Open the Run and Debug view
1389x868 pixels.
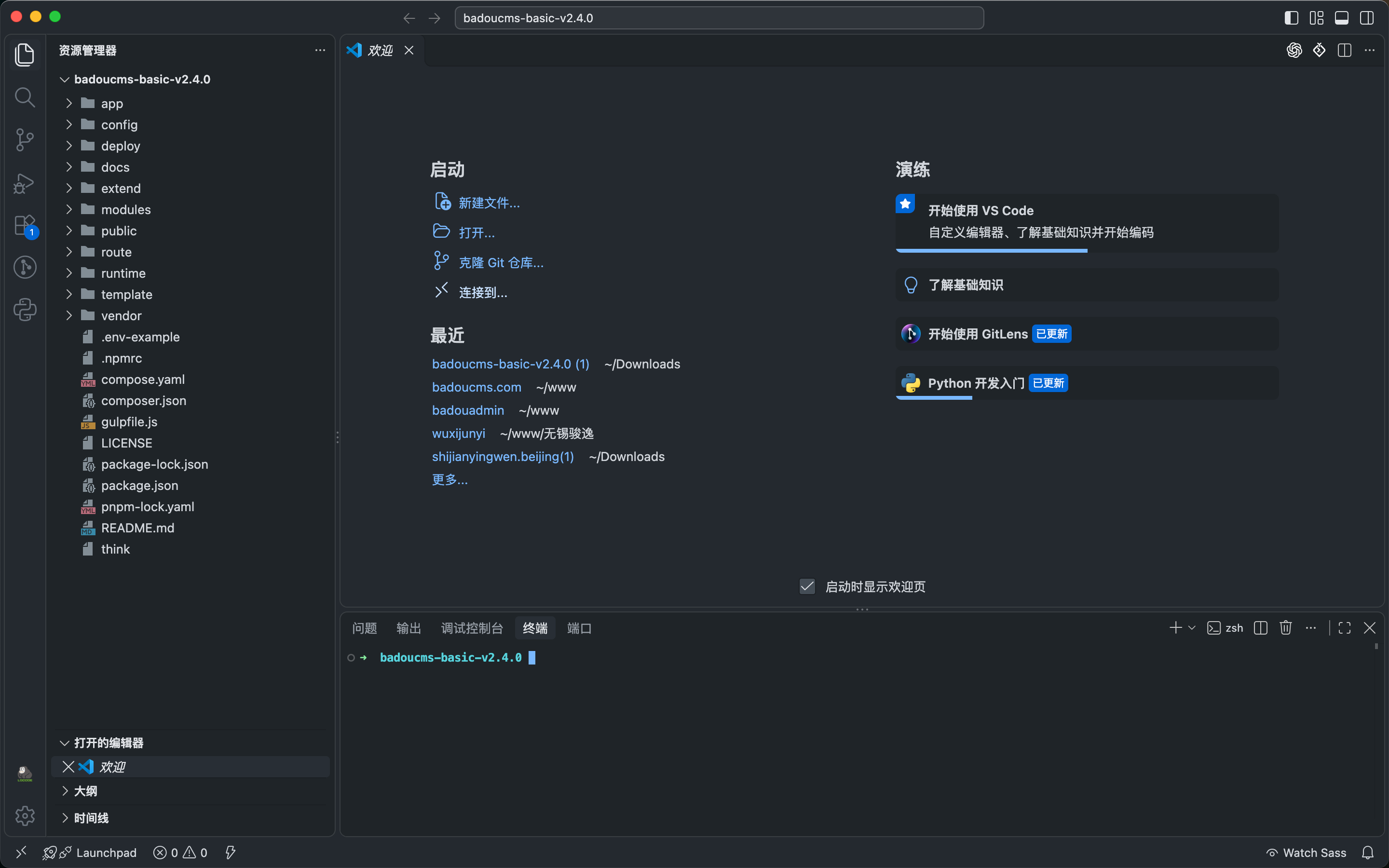(x=25, y=183)
